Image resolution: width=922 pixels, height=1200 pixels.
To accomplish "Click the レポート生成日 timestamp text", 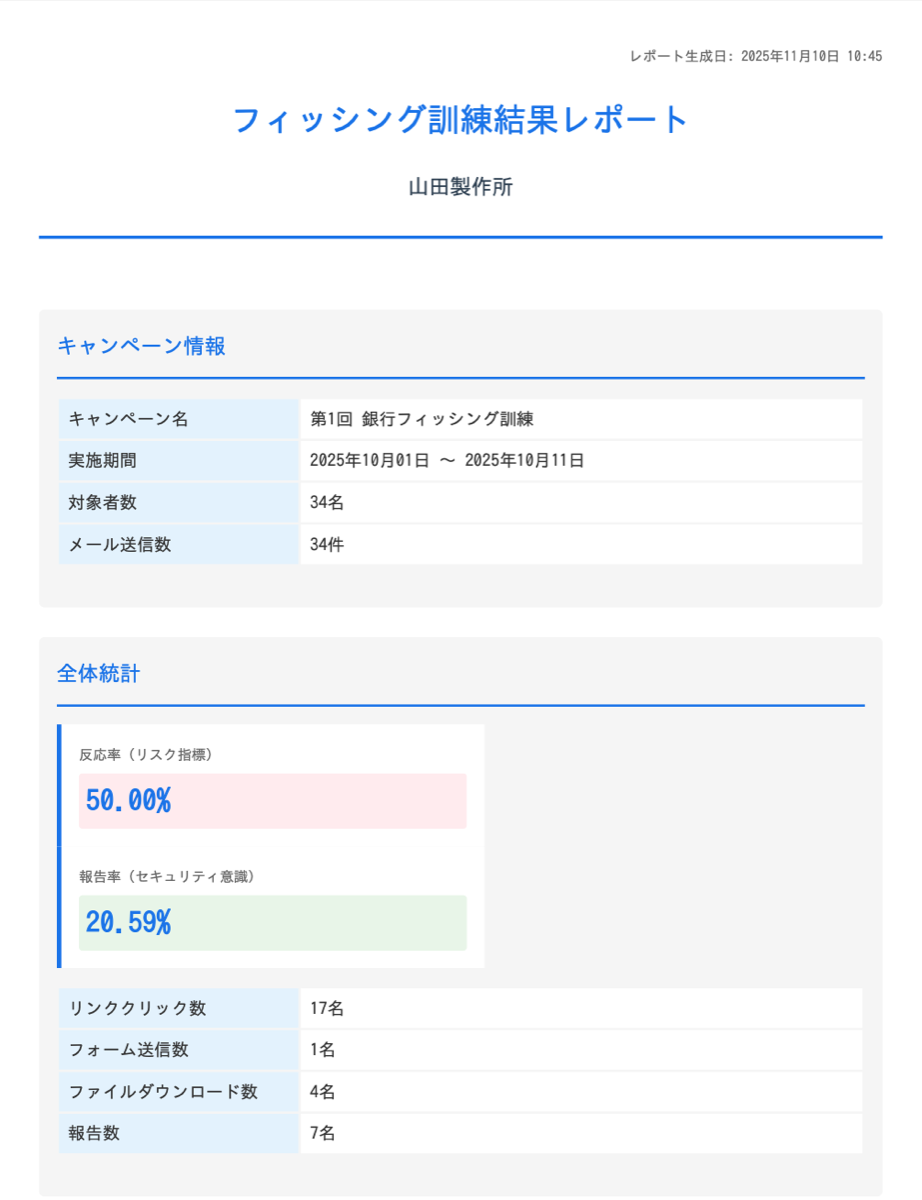I will (755, 57).
